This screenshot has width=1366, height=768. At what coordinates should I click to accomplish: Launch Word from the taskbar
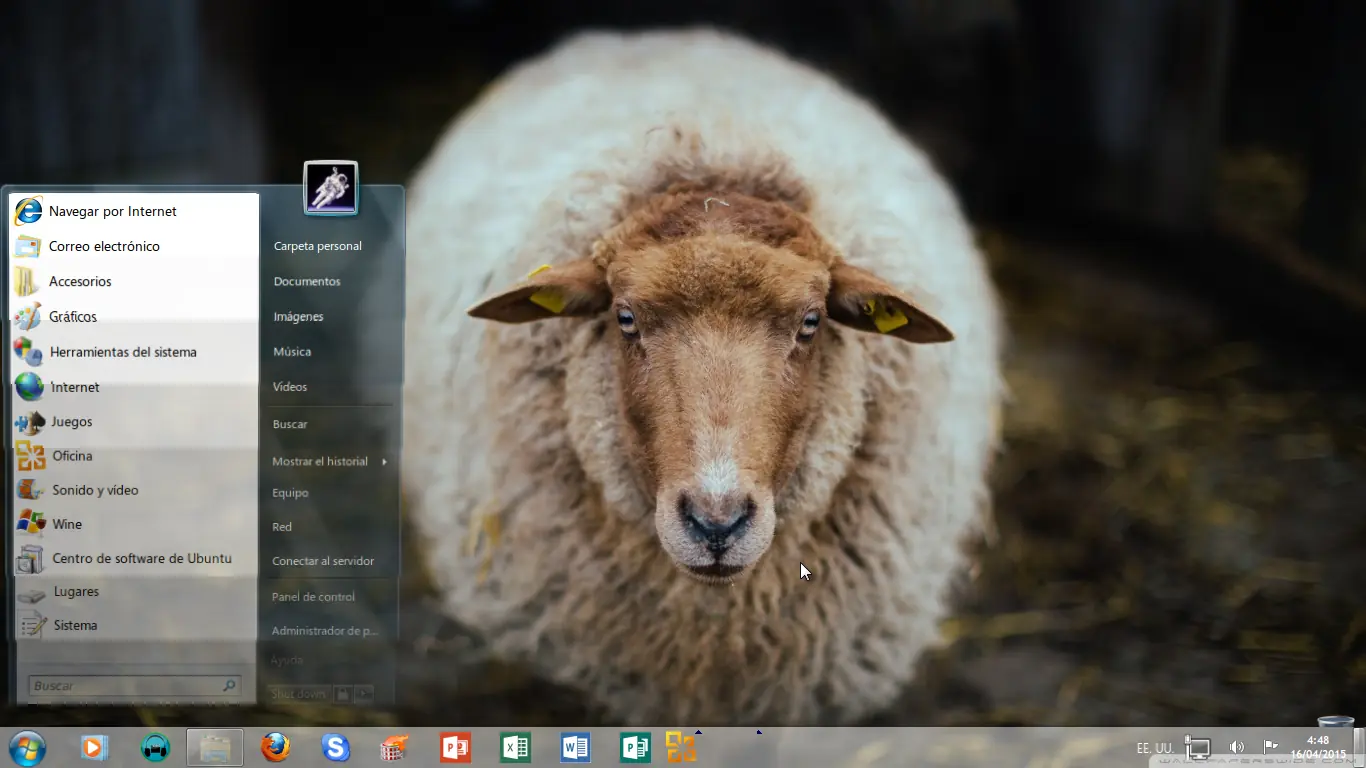[x=575, y=748]
